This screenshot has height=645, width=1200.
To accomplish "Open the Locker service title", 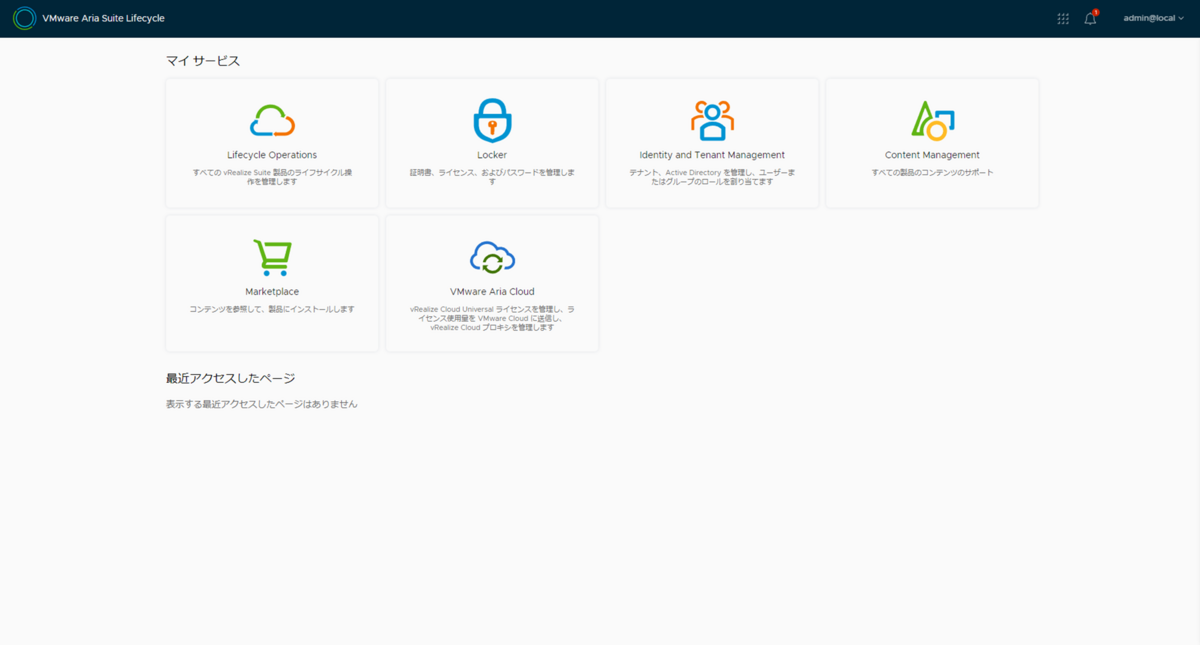I will pyautogui.click(x=492, y=155).
